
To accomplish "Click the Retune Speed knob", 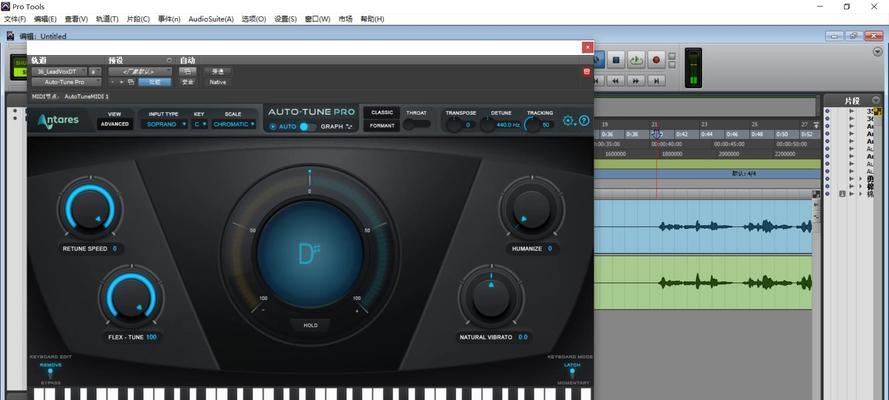I will tap(90, 208).
